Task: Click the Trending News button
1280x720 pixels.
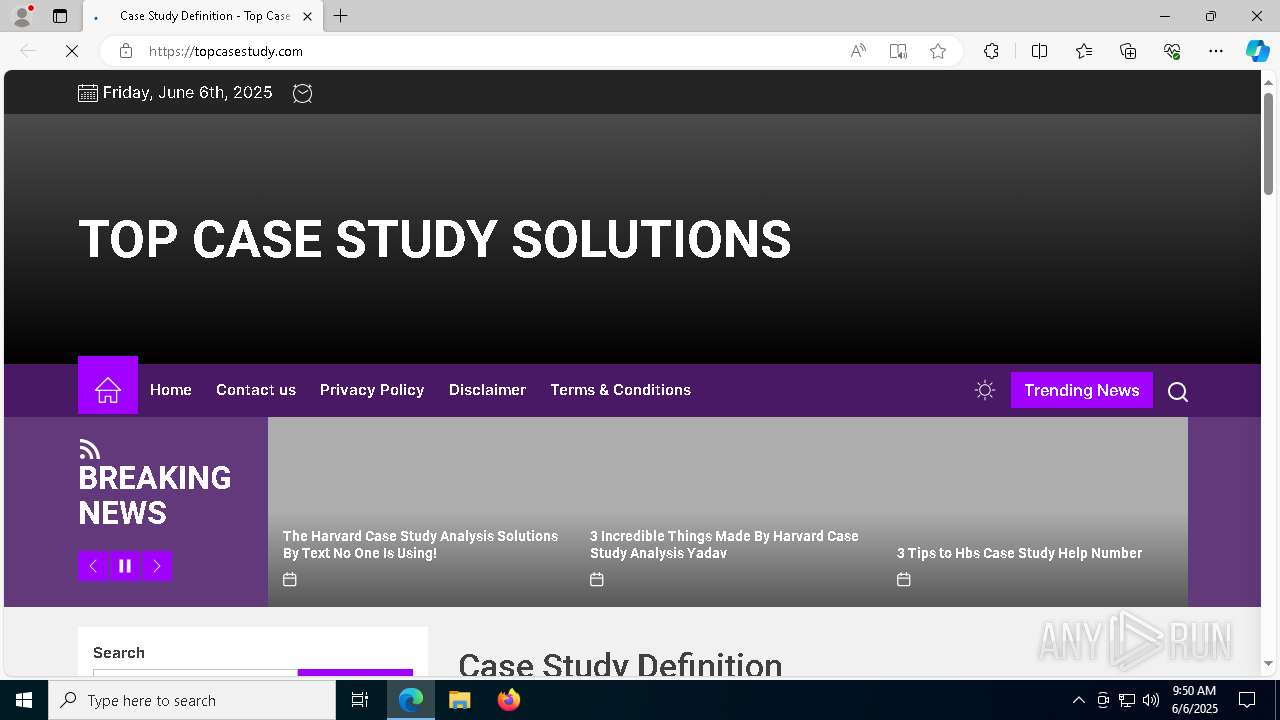Action: pos(1082,390)
